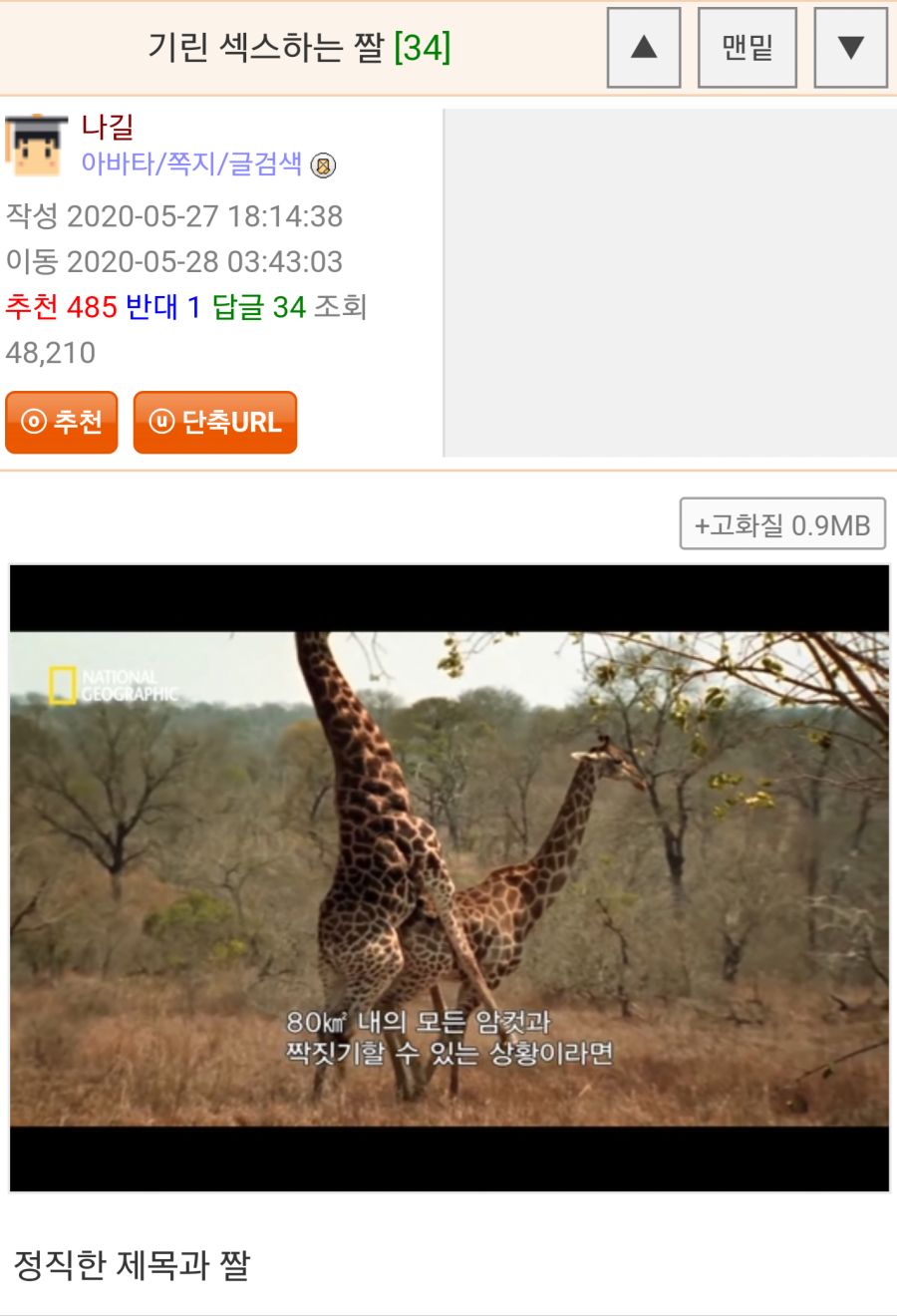
Task: Select the 글검색 post search link
Action: [x=265, y=164]
